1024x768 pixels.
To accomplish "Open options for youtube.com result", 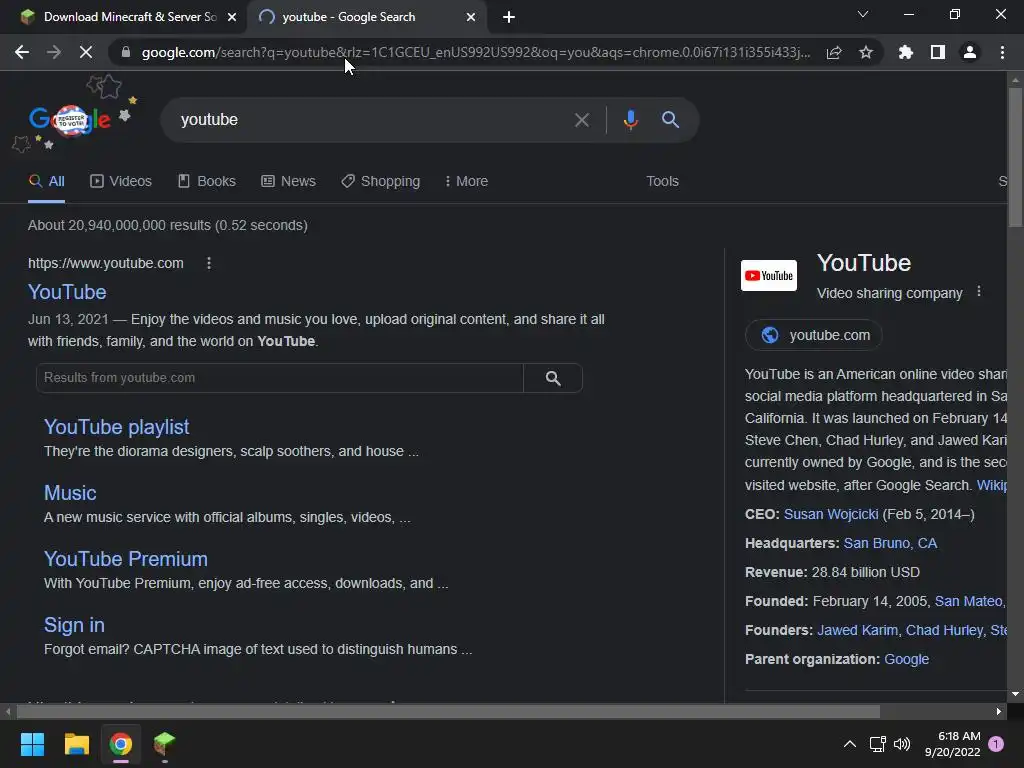I will pyautogui.click(x=208, y=263).
